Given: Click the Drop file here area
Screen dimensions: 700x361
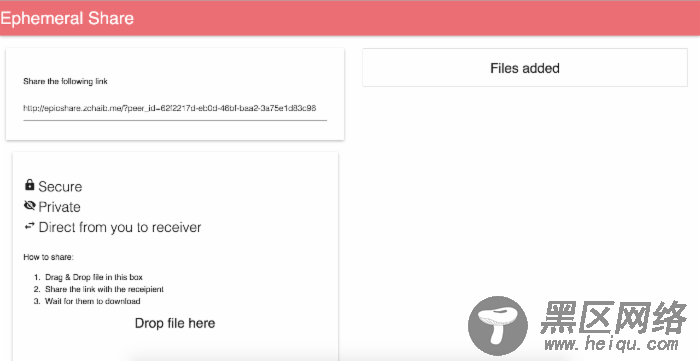Looking at the screenshot, I should [x=175, y=323].
